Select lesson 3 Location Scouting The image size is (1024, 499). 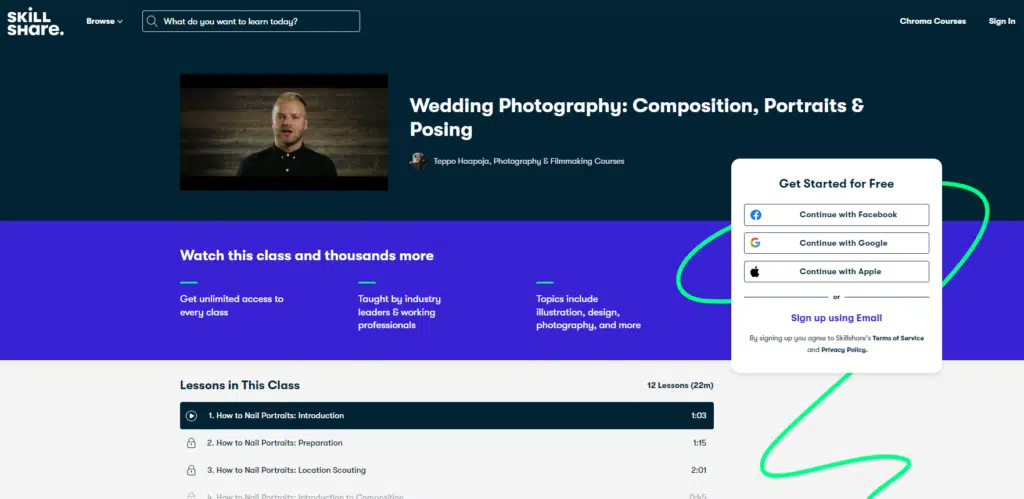(447, 470)
